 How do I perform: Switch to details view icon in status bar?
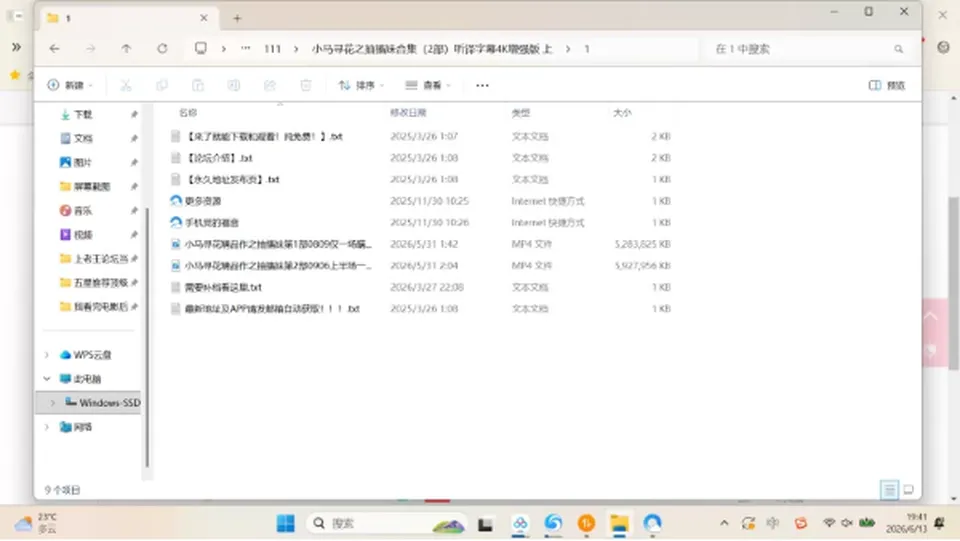[889, 490]
